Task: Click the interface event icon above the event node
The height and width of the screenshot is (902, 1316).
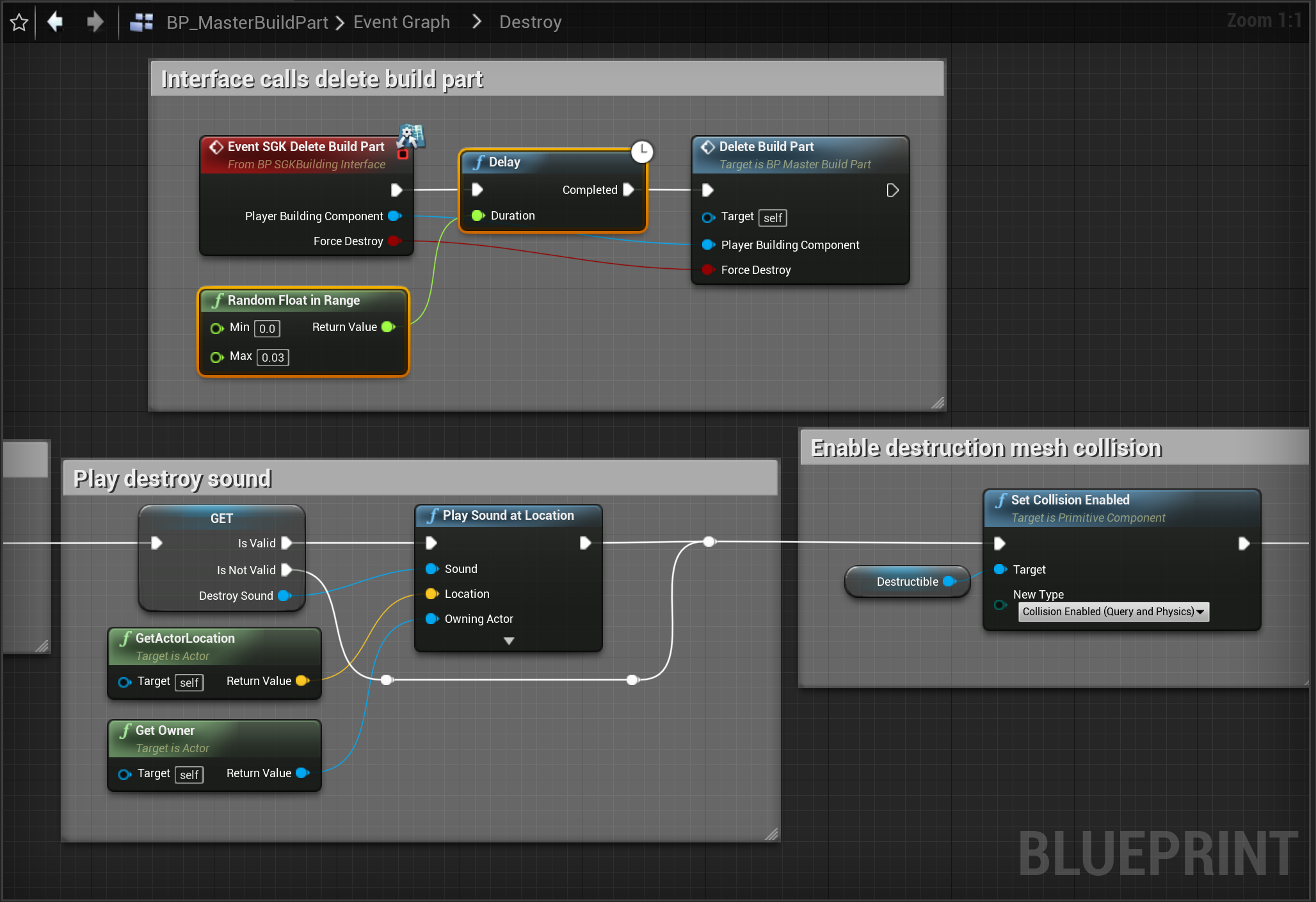Action: click(x=411, y=134)
